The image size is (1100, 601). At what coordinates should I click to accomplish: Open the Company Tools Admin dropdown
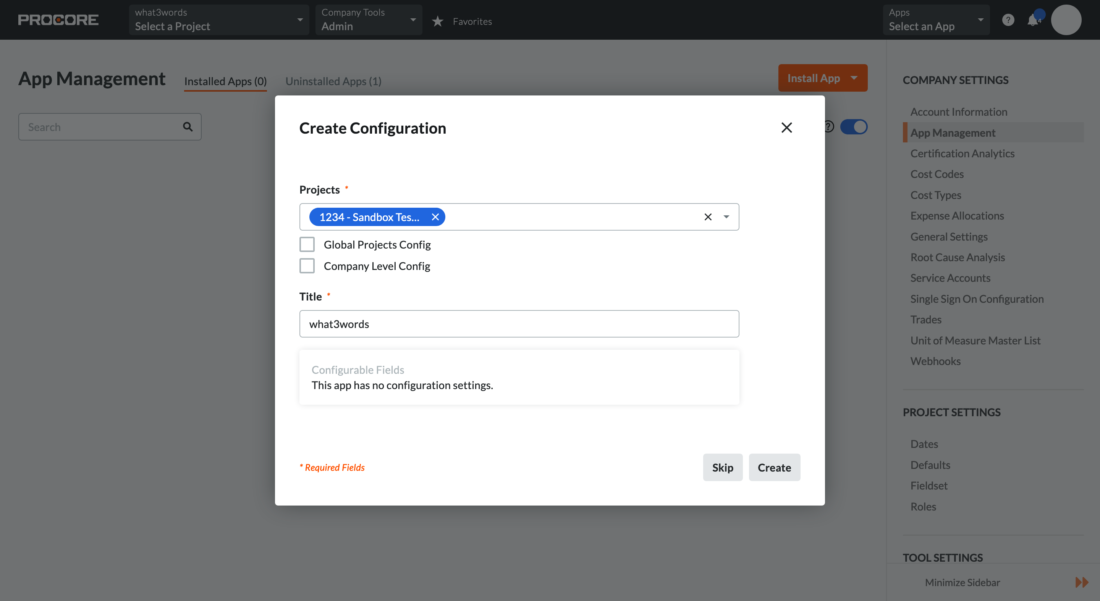coord(368,20)
